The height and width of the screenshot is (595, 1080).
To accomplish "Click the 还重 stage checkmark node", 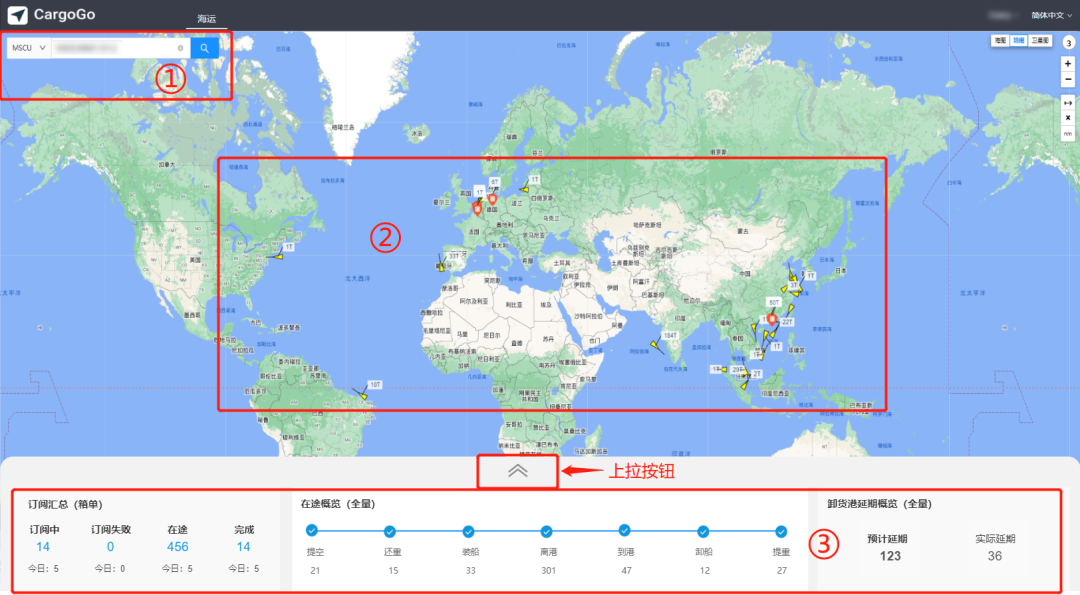I will (x=390, y=531).
